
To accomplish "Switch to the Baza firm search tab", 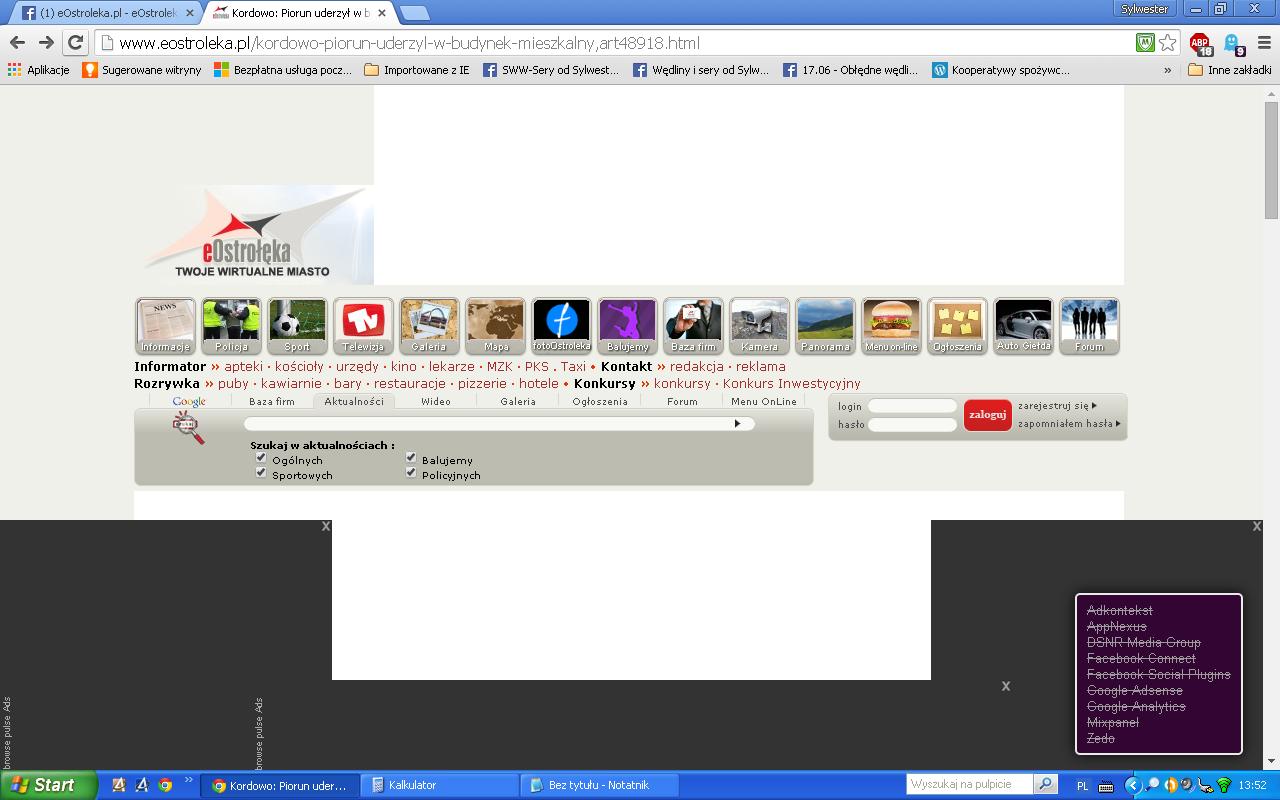I will click(x=272, y=401).
